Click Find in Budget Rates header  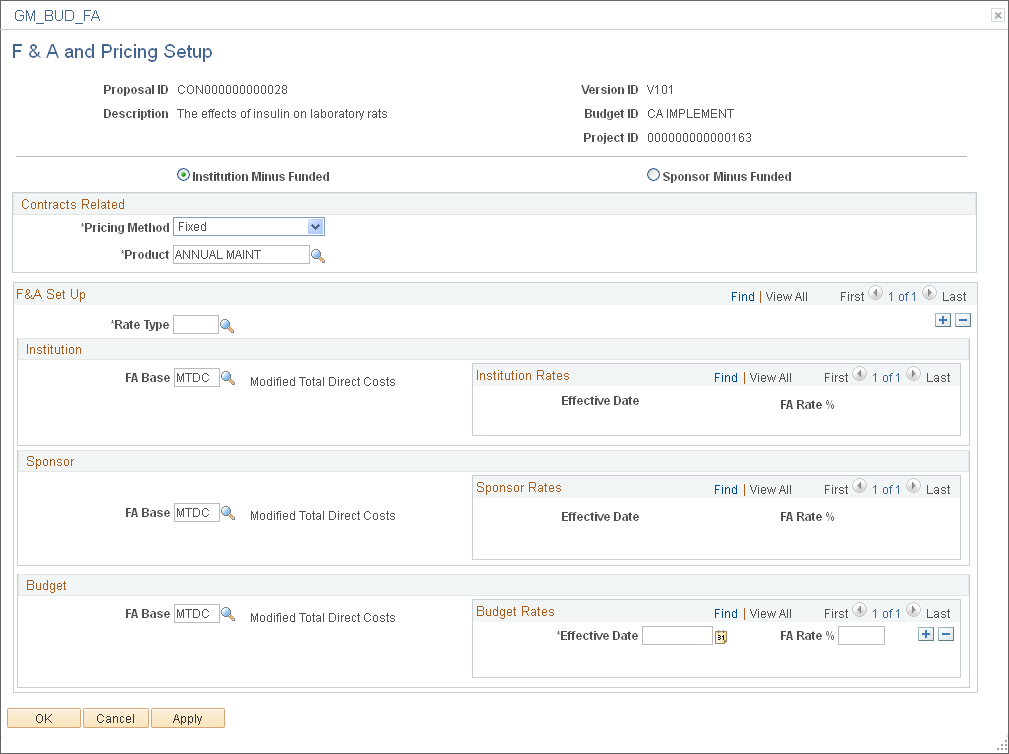(x=726, y=614)
